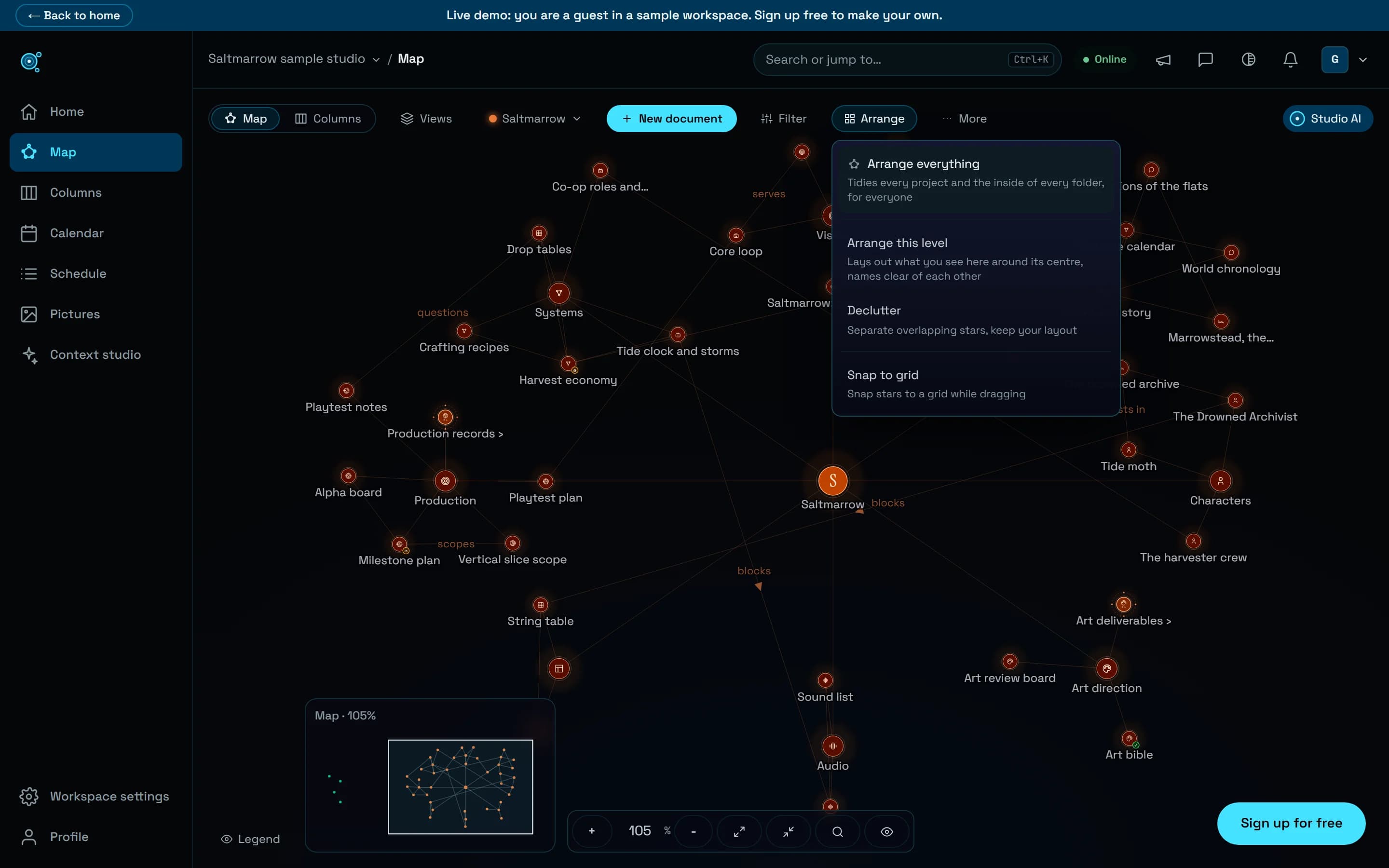Image resolution: width=1389 pixels, height=868 pixels.
Task: Click Sign up for free
Action: 1291,823
